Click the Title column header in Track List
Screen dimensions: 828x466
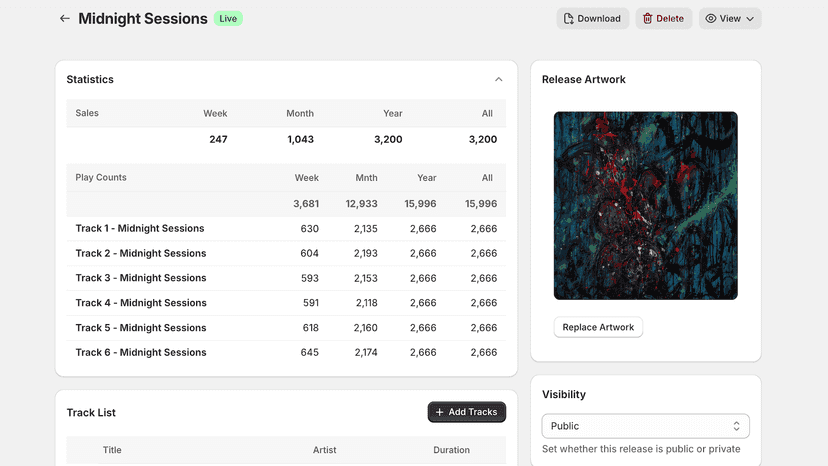(x=112, y=450)
